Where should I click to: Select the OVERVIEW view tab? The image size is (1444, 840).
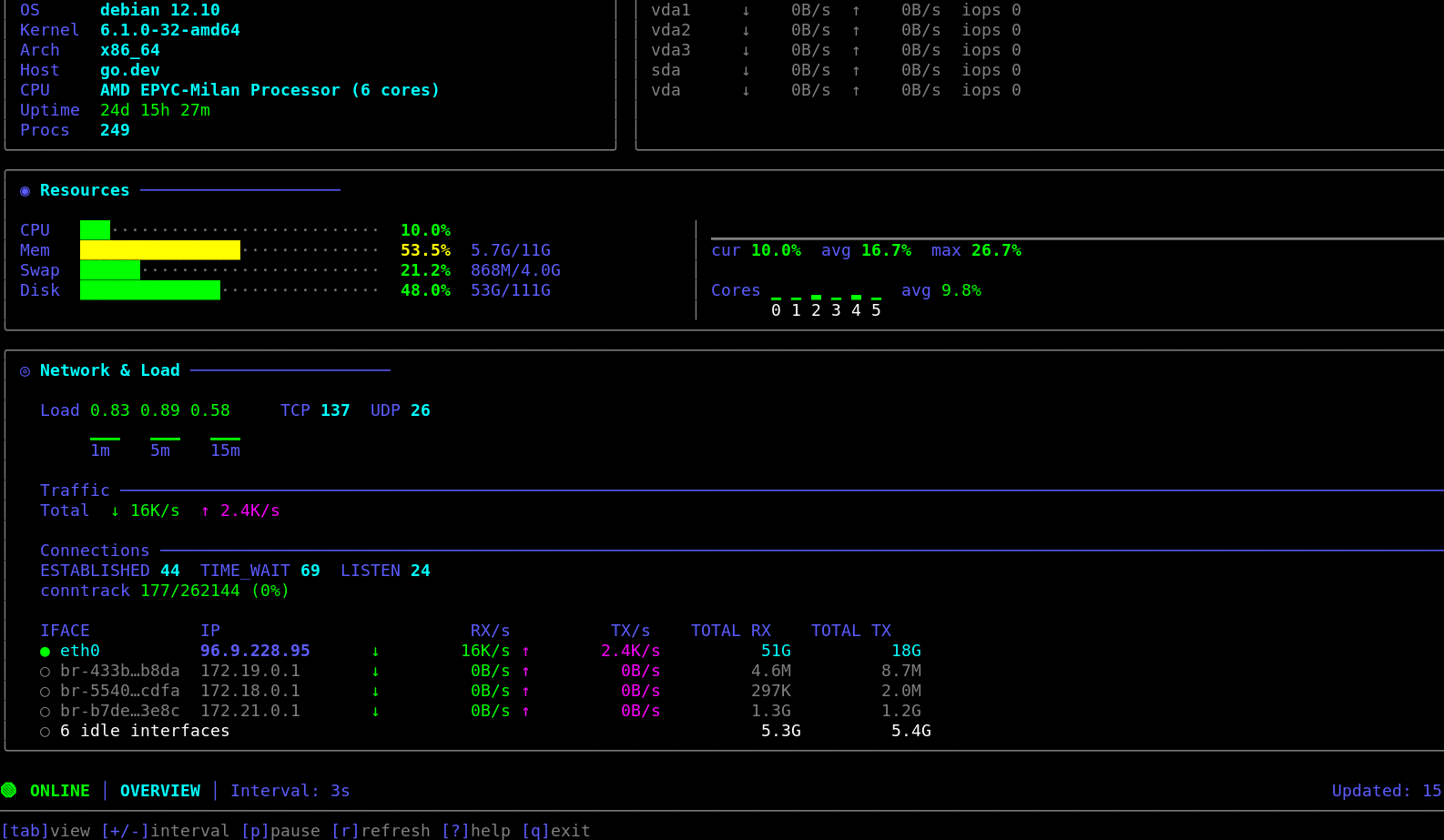click(x=160, y=791)
